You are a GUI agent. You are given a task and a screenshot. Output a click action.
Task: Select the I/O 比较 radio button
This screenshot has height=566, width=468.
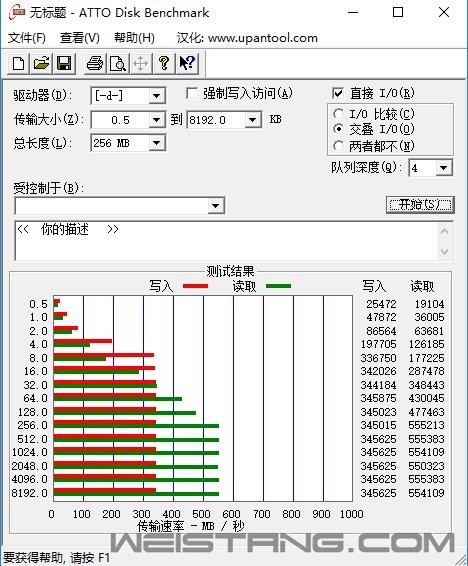click(x=338, y=114)
